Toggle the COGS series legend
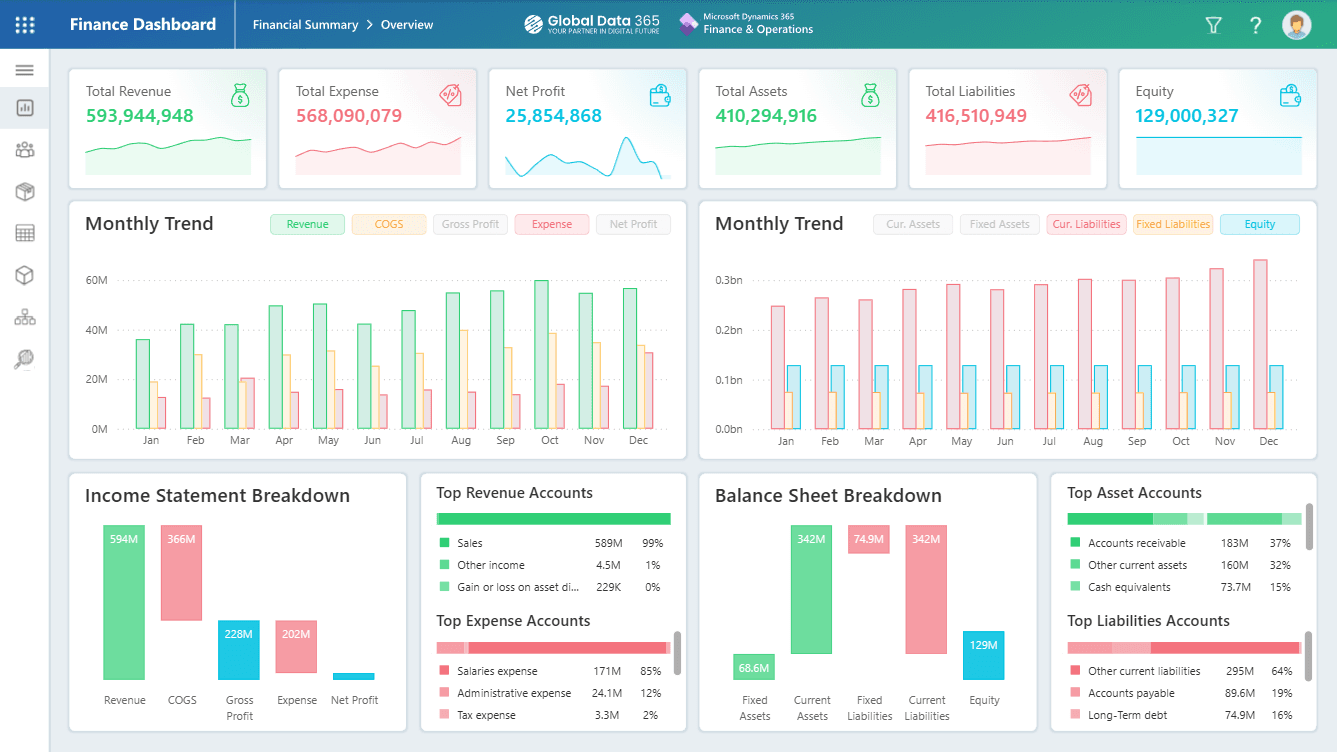Screen dimensions: 1337x752 pos(389,225)
